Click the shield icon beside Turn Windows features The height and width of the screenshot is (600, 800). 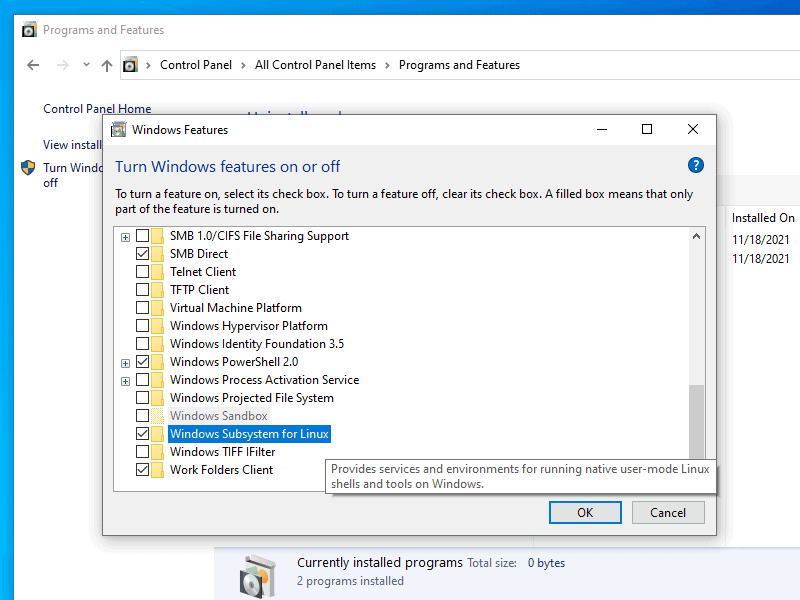tap(28, 167)
